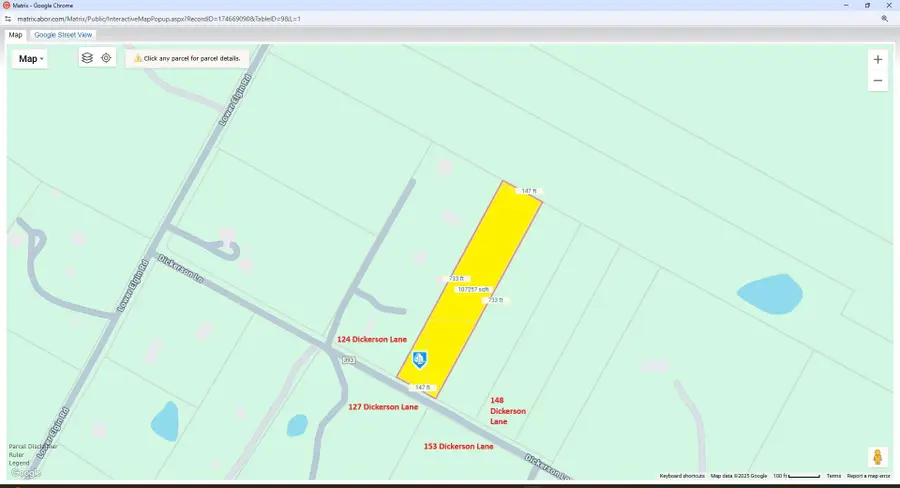Click the Chrome site info icon
This screenshot has width=900, height=488.
[x=9, y=18]
